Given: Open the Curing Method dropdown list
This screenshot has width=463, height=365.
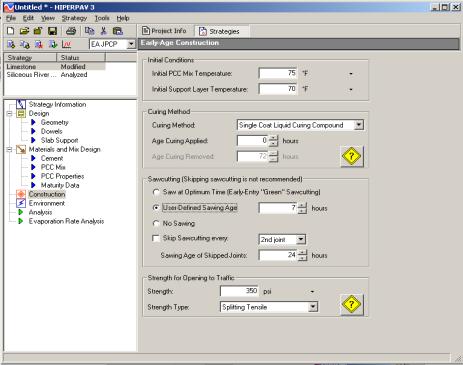Looking at the screenshot, I should tap(359, 125).
